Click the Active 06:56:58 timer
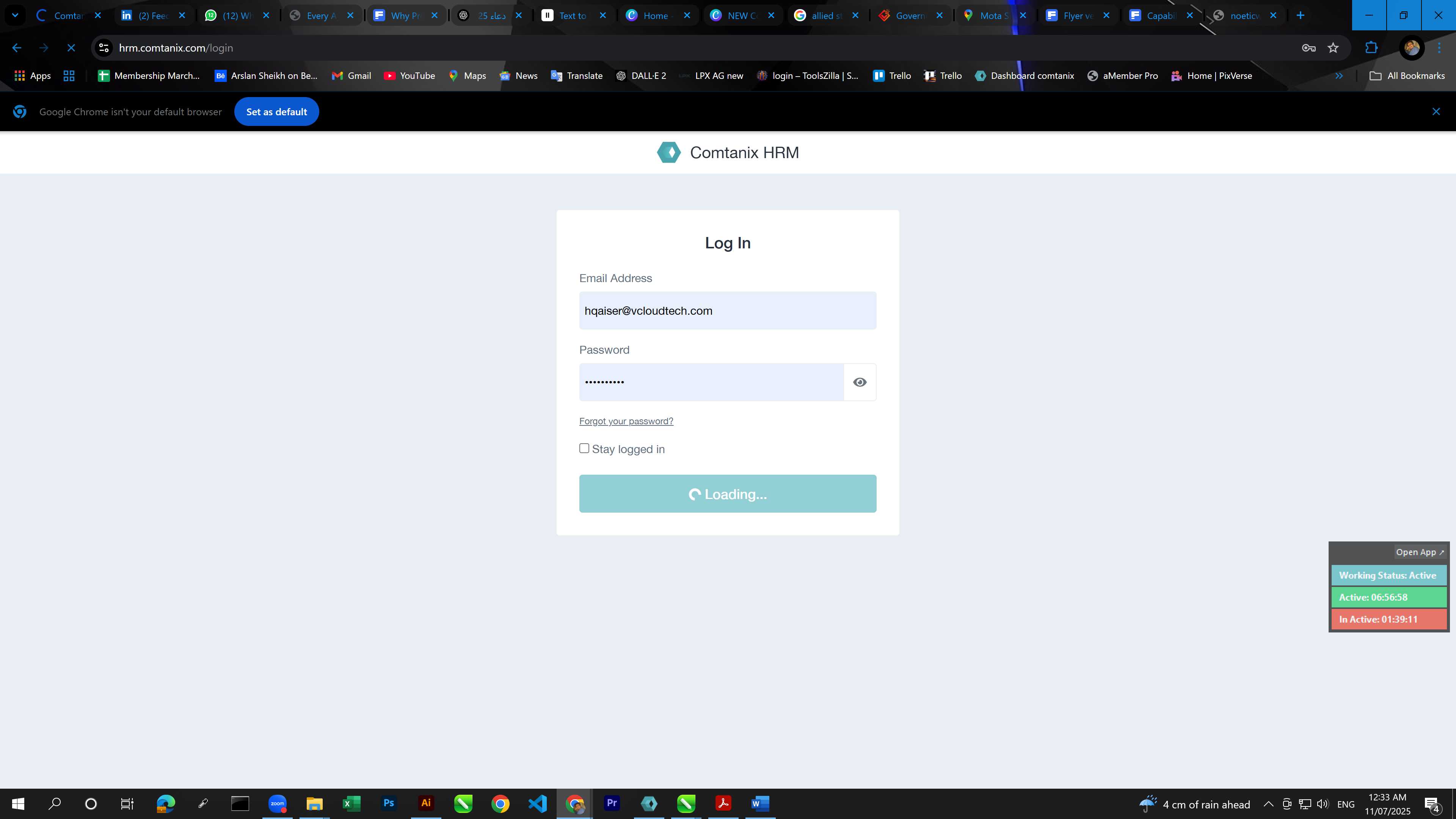 pos(1389,598)
